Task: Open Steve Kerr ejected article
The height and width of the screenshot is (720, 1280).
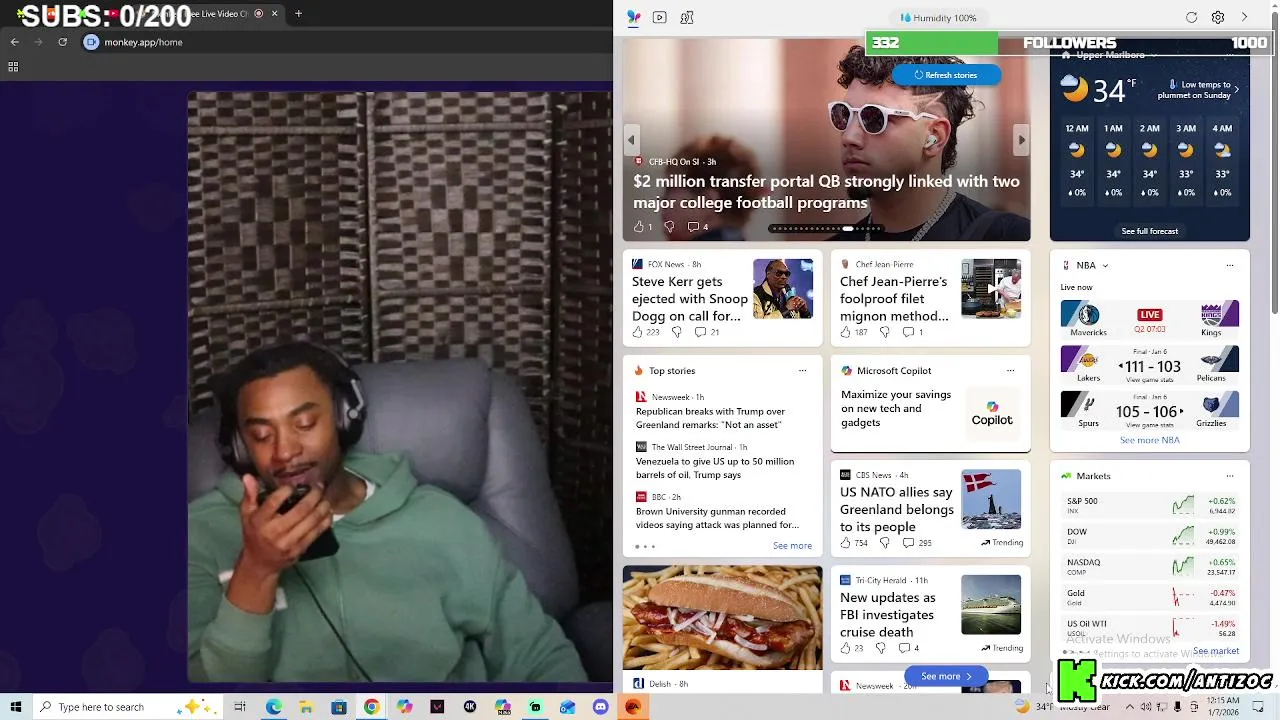Action: pyautogui.click(x=689, y=298)
